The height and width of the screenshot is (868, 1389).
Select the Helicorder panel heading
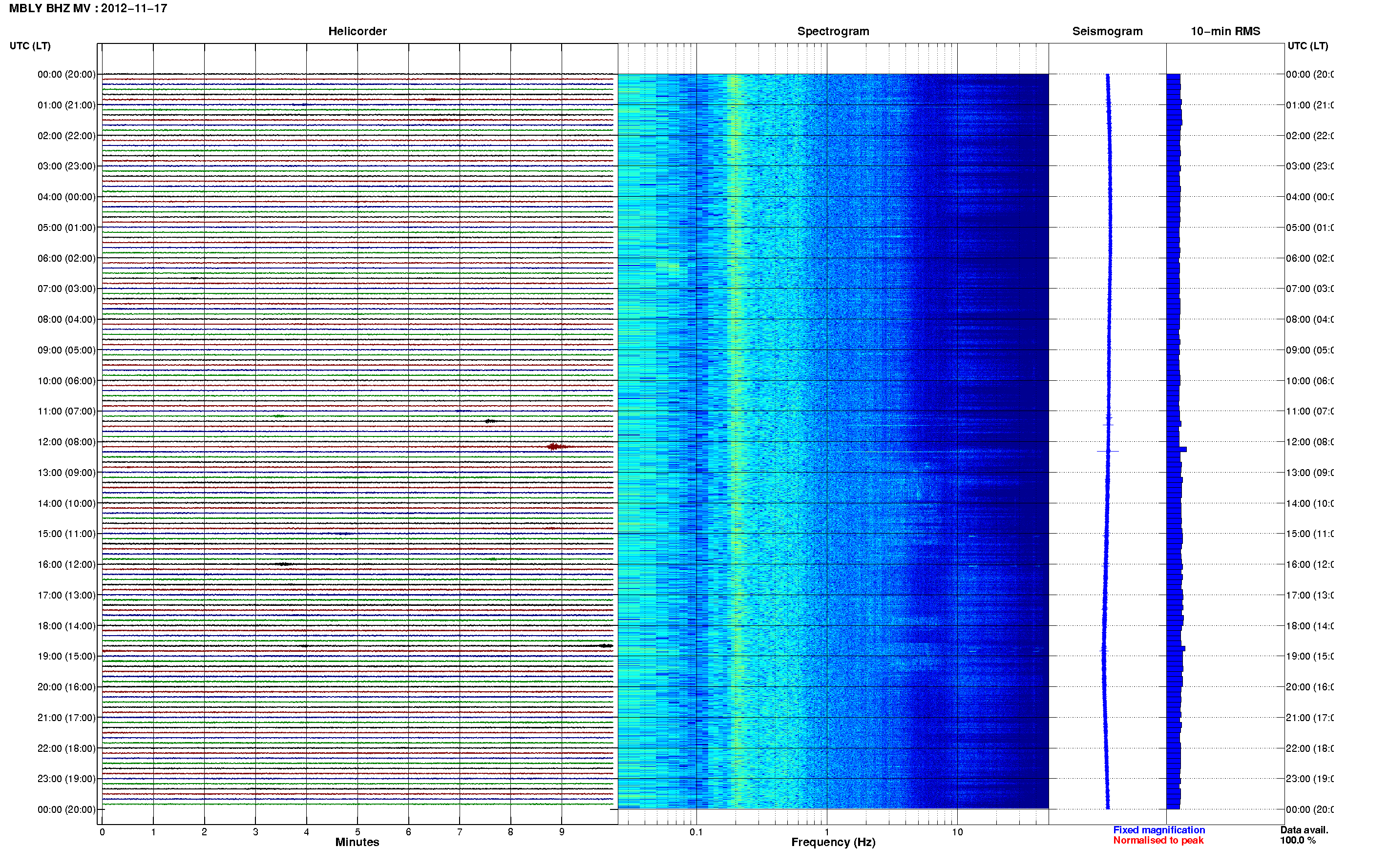pos(357,31)
